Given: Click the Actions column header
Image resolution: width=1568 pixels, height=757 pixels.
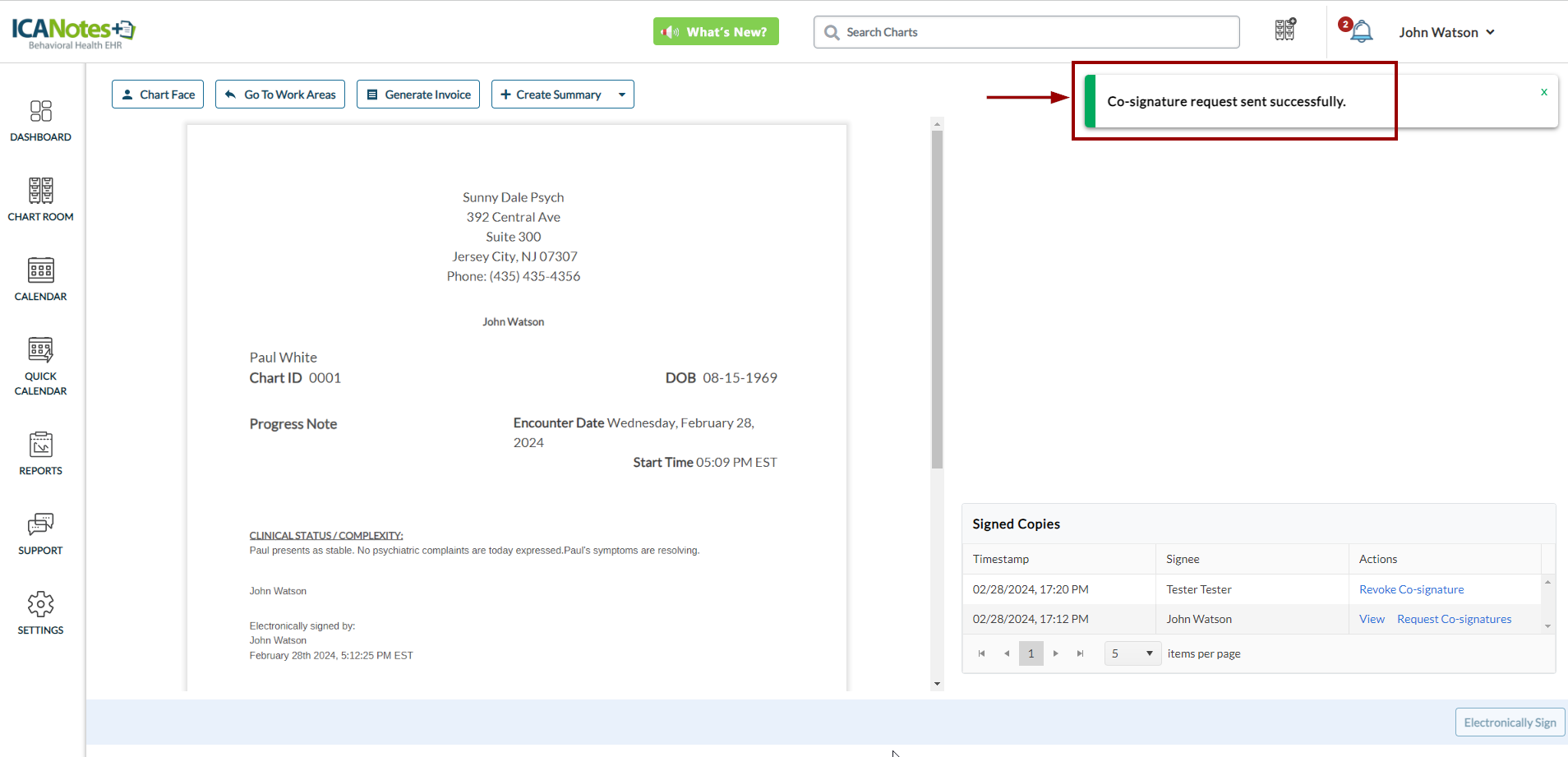Looking at the screenshot, I should click(x=1445, y=559).
